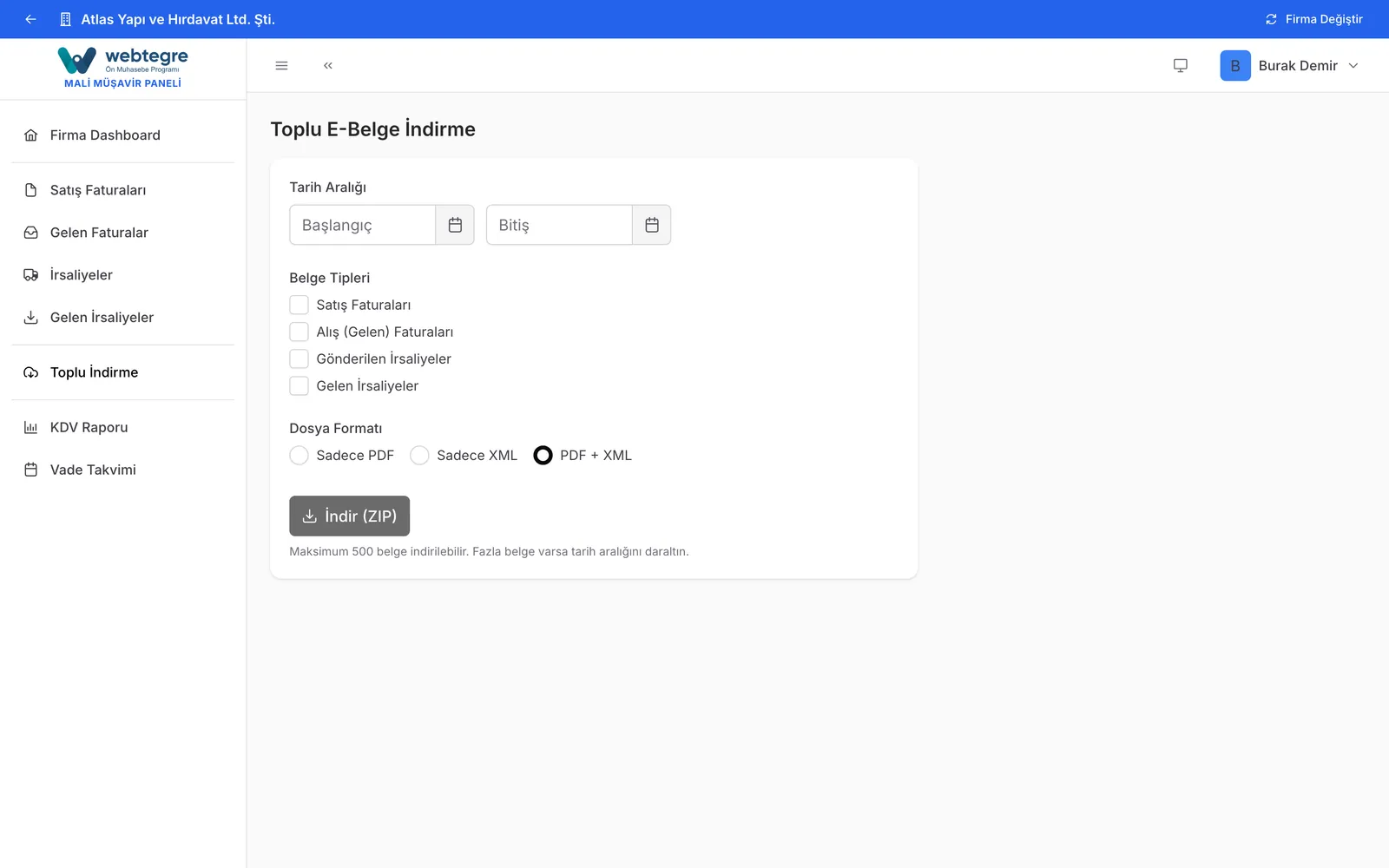Click the Gelen Faturalar inbox icon
This screenshot has height=868, width=1389.
pos(31,233)
